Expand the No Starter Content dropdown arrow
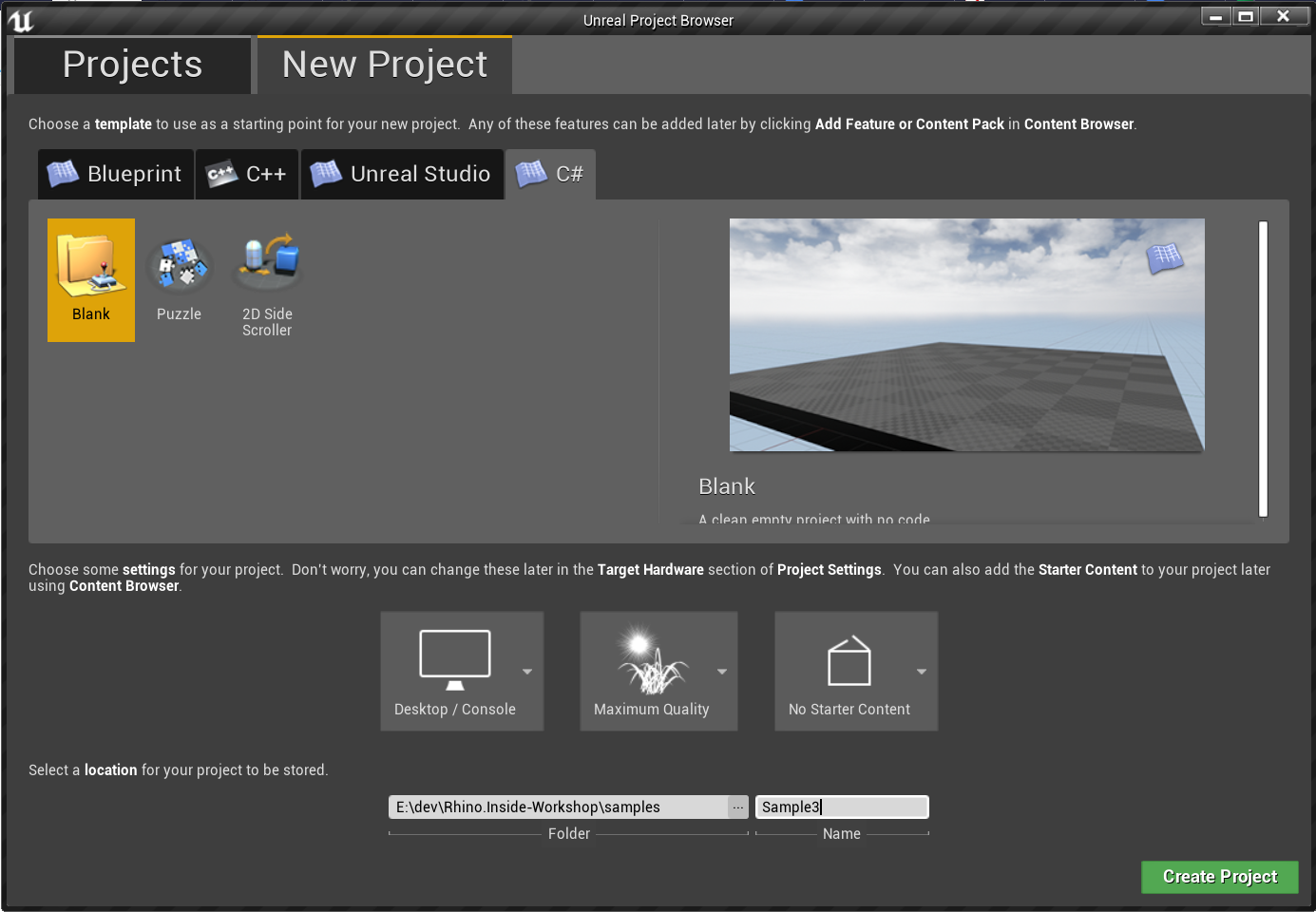1316x912 pixels. point(922,672)
